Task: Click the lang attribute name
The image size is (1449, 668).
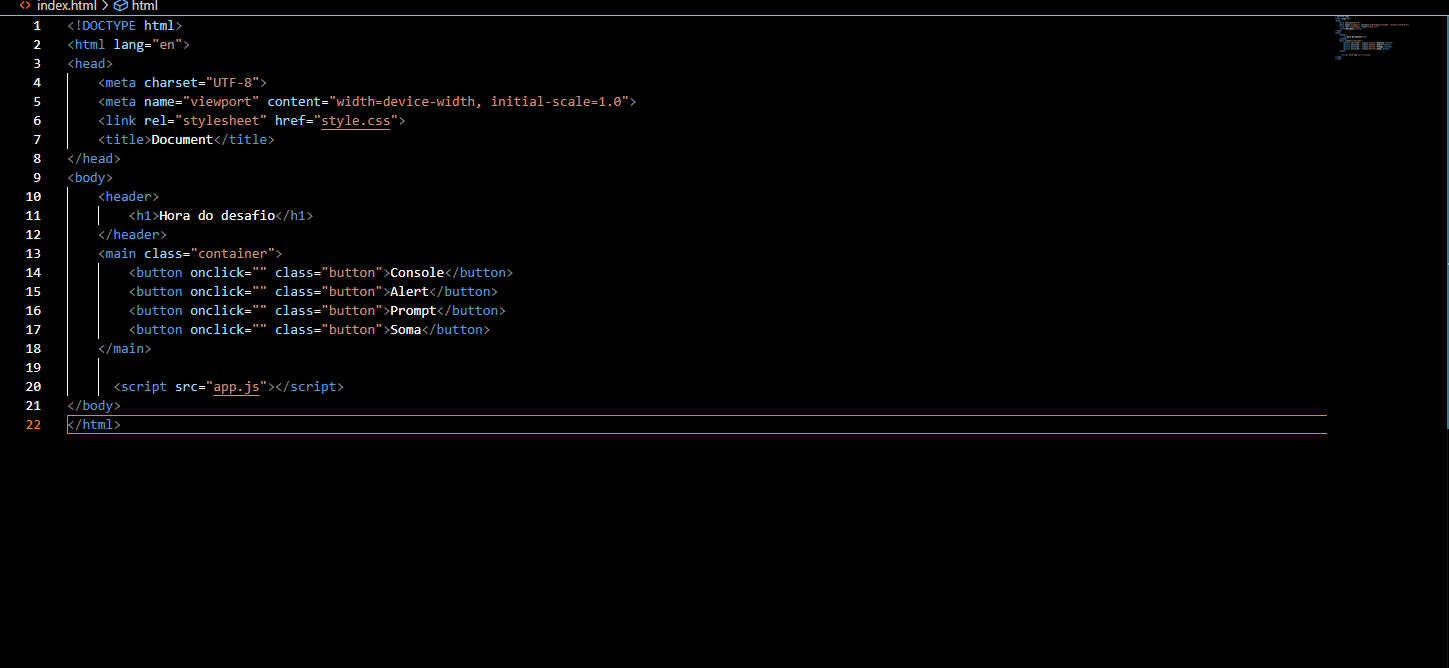Action: (x=129, y=45)
